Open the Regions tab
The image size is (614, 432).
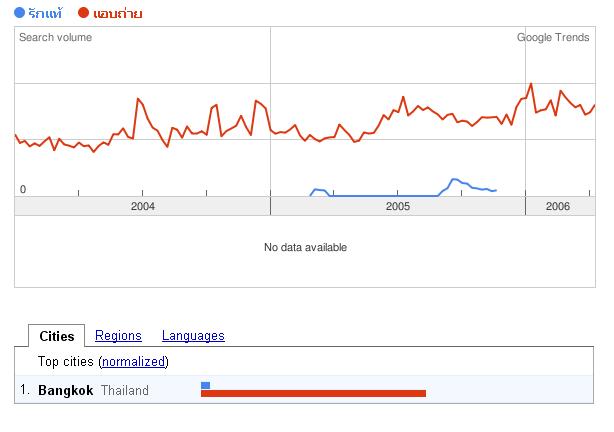click(x=118, y=336)
